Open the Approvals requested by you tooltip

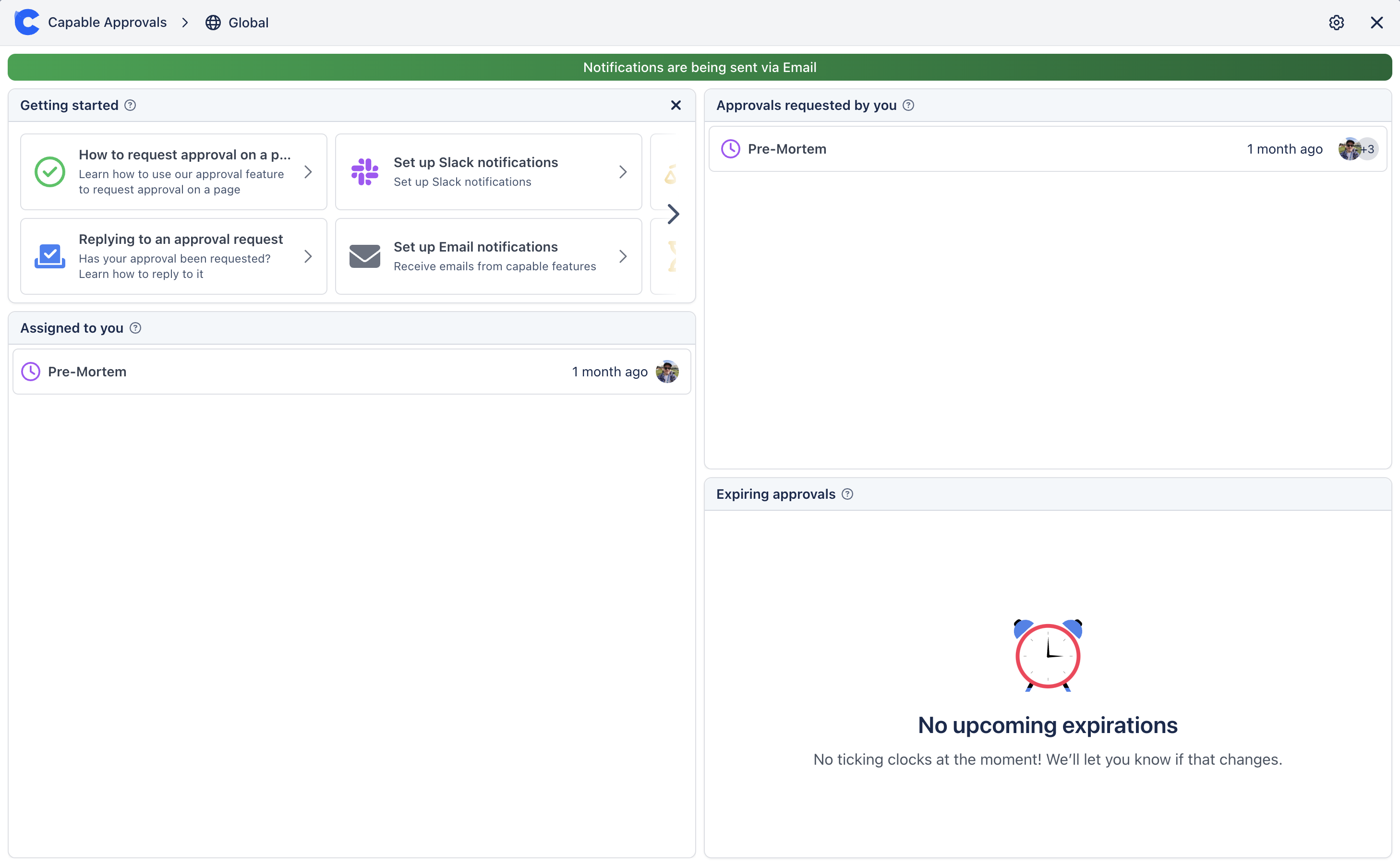908,105
